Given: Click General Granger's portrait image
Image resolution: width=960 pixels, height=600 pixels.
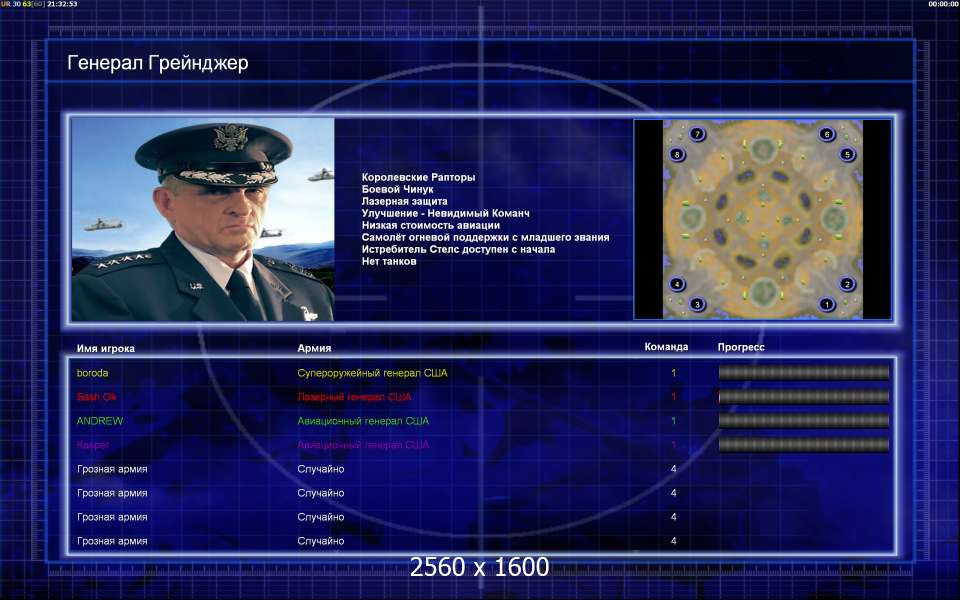Looking at the screenshot, I should [203, 219].
